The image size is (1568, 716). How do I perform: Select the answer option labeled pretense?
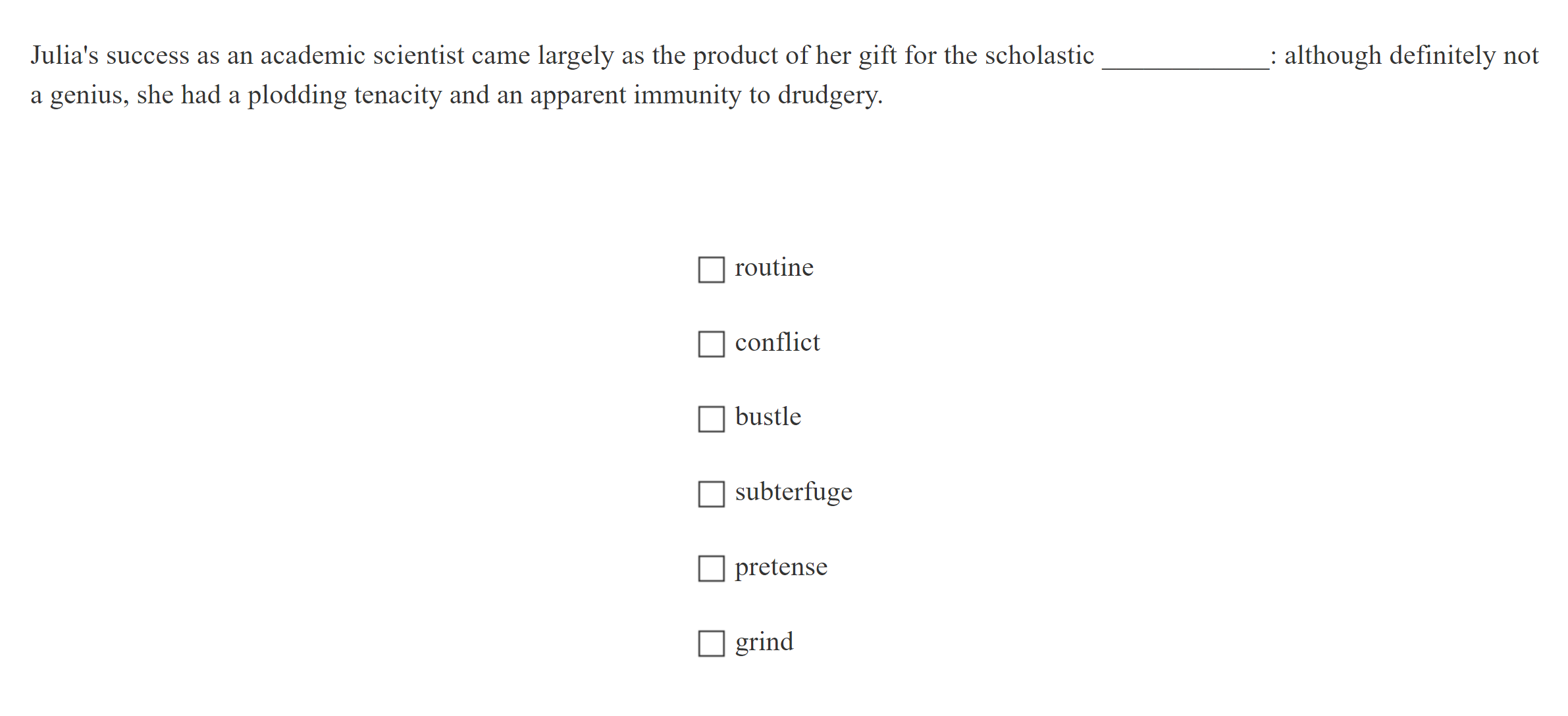pyautogui.click(x=781, y=567)
